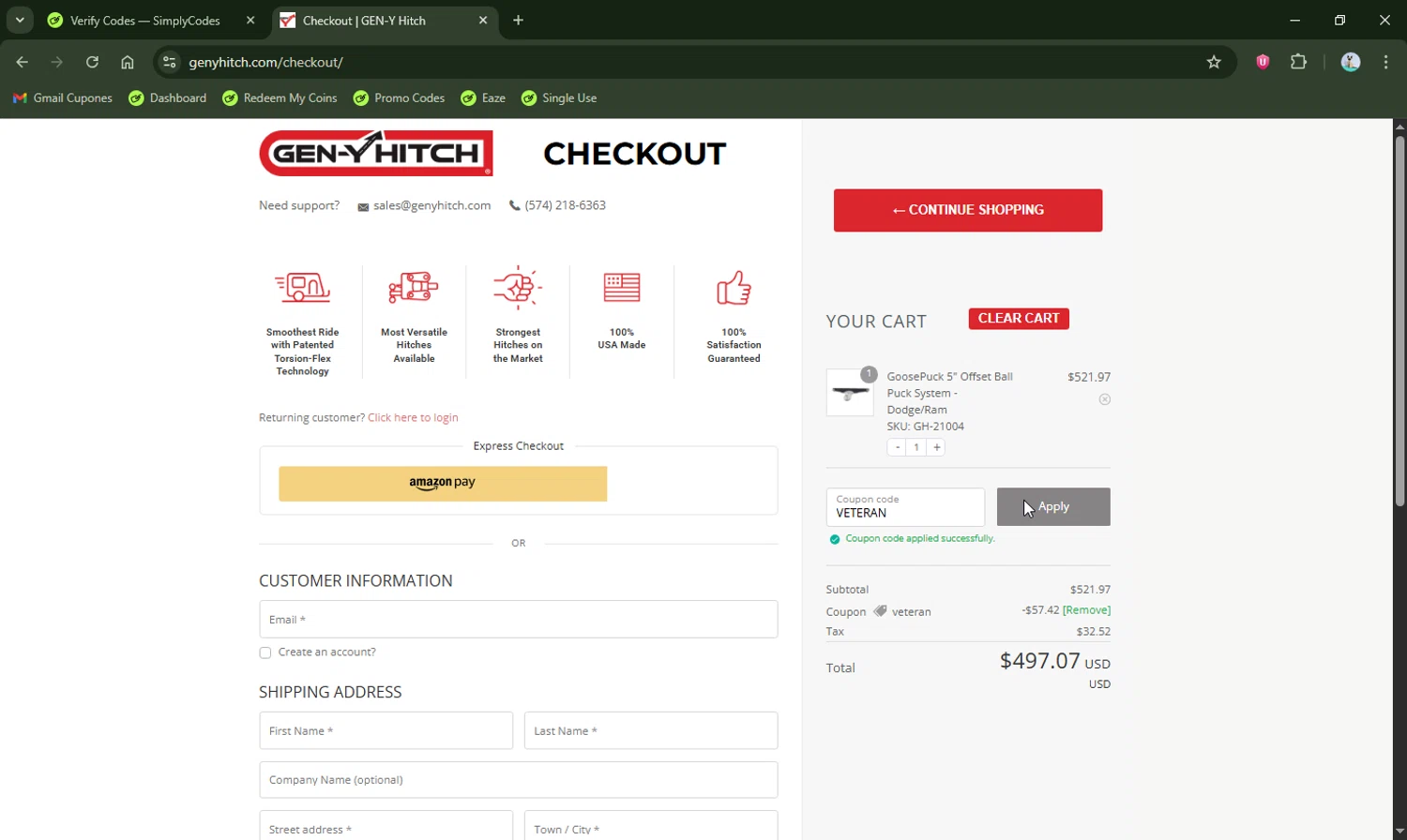Close the Verify Codes — SimplyCodes tab

(x=250, y=20)
